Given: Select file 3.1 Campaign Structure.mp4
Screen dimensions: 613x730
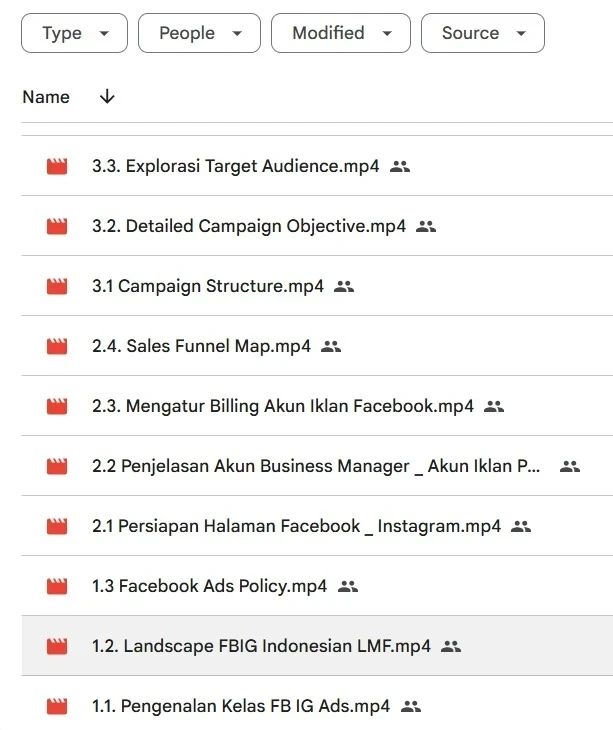Looking at the screenshot, I should pyautogui.click(x=208, y=287).
